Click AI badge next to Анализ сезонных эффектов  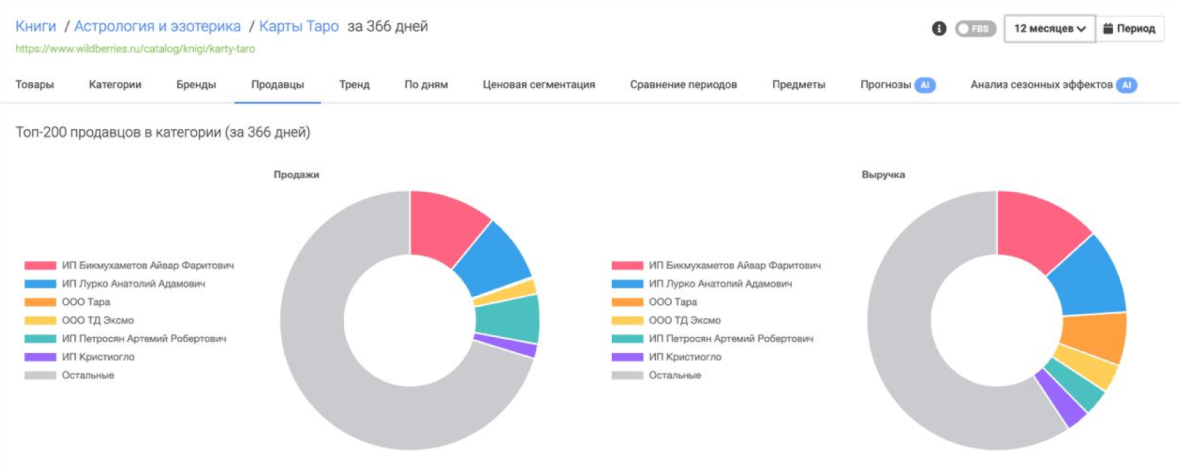point(1126,85)
